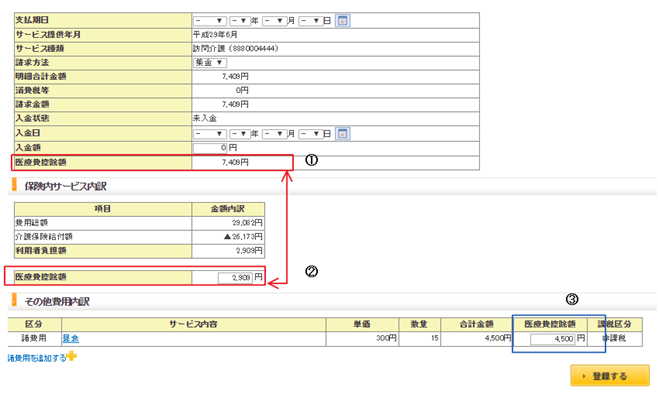Click the 数量 column header
Image resolution: width=658 pixels, height=394 pixels.
coord(420,324)
